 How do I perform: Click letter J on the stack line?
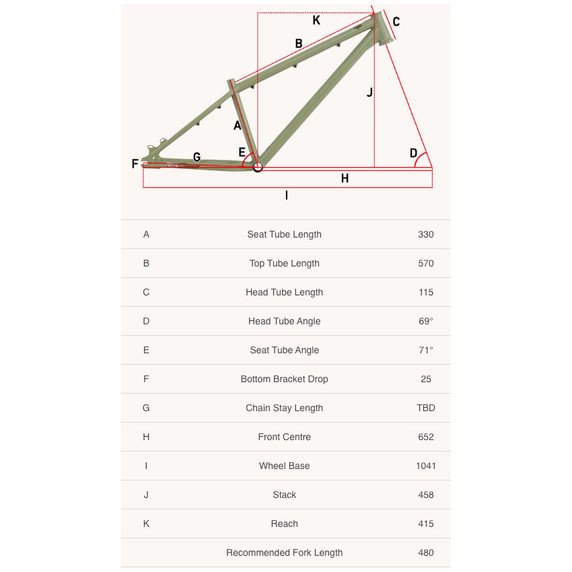coord(370,92)
